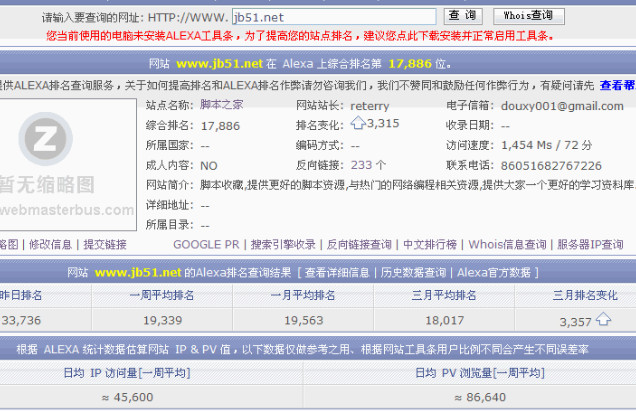Click the phone number 86051682767226
The width and height of the screenshot is (636, 411).
click(551, 166)
